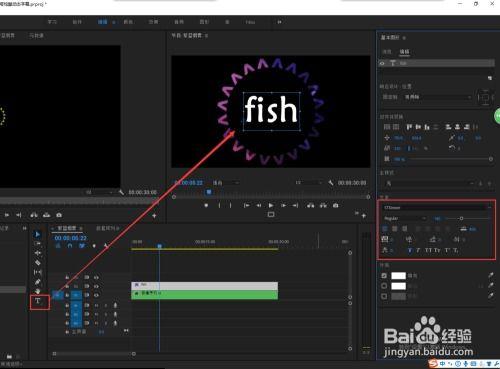Image resolution: width=500 pixels, height=369 pixels.
Task: Open the Regular font style dropdown
Action: click(x=405, y=218)
